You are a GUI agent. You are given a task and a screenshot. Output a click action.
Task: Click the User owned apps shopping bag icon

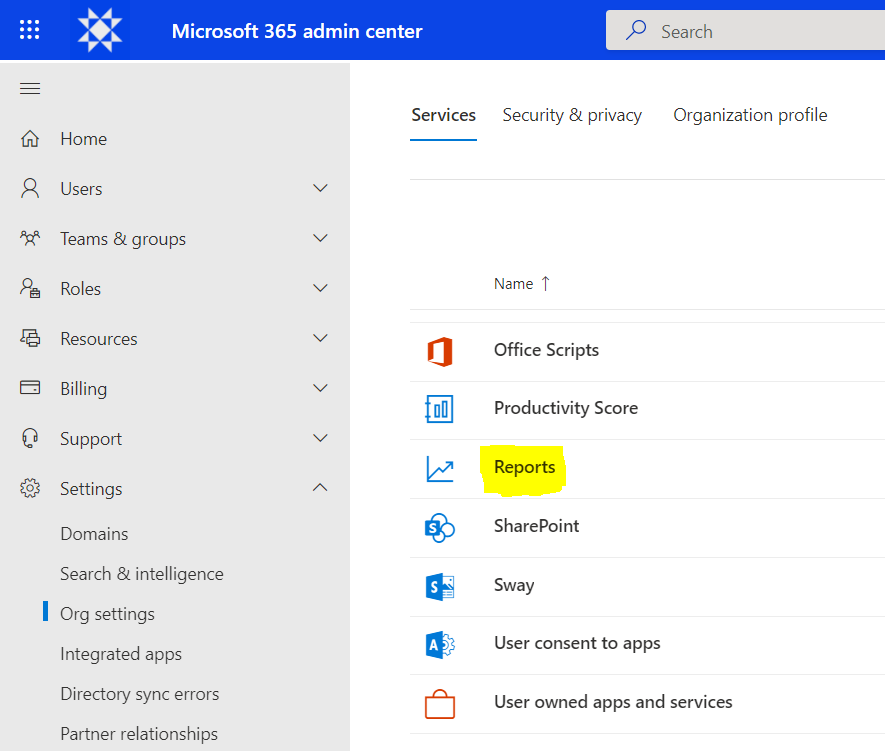pos(440,704)
